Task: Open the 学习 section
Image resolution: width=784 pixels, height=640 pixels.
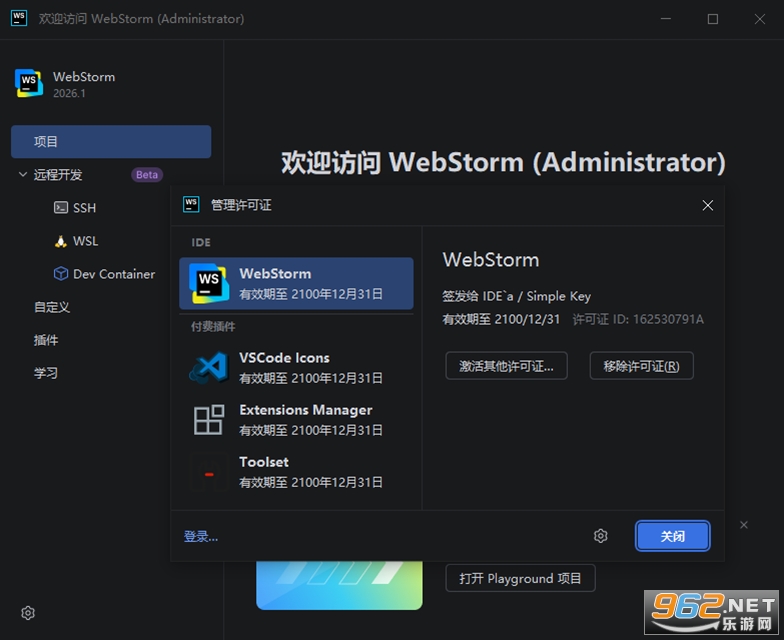Action: click(x=46, y=373)
